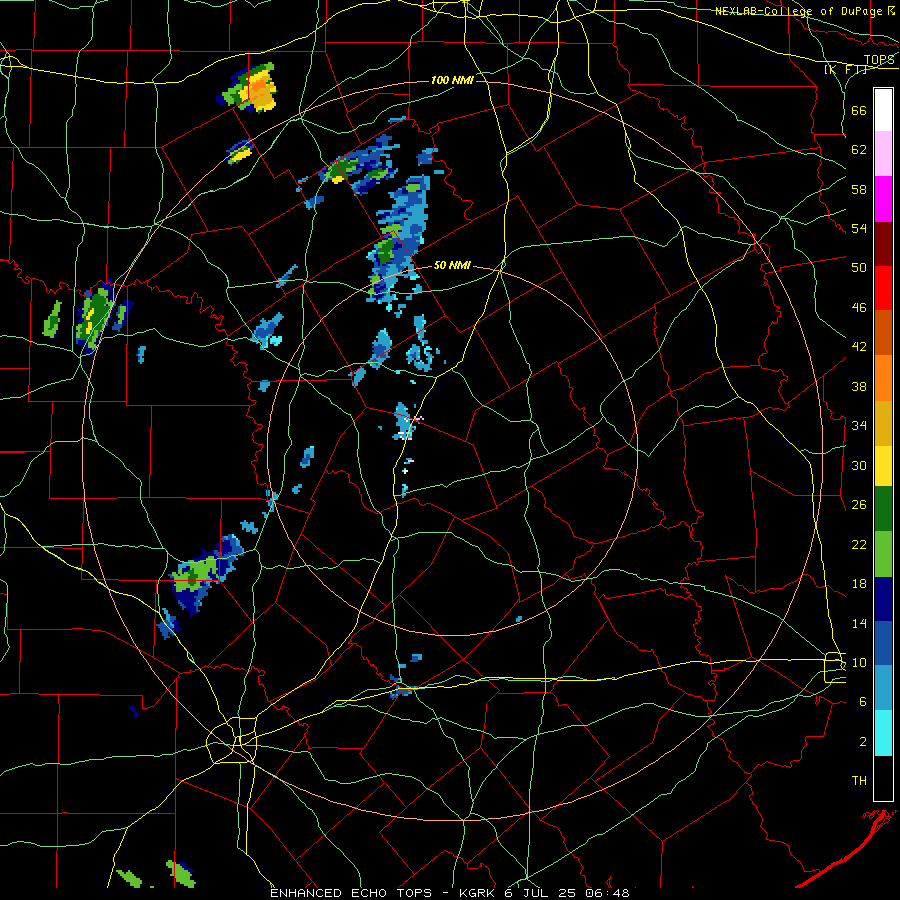The image size is (900, 900).
Task: Pick the magenta legend swatch
Action: click(883, 199)
